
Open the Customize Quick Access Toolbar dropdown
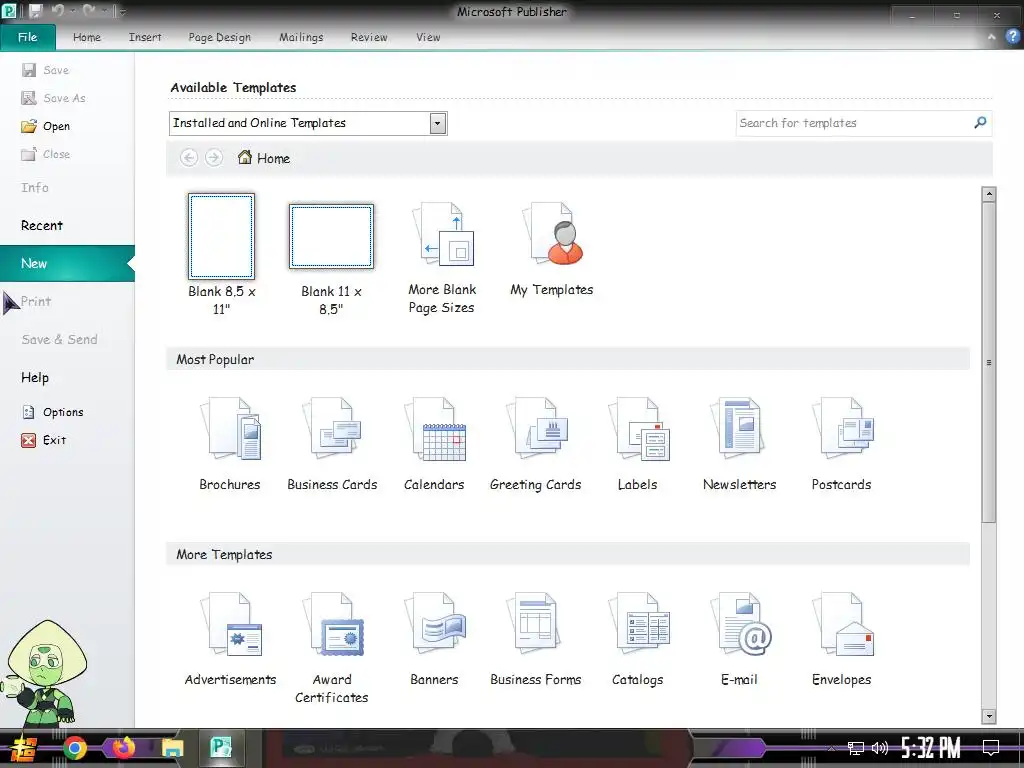point(122,12)
